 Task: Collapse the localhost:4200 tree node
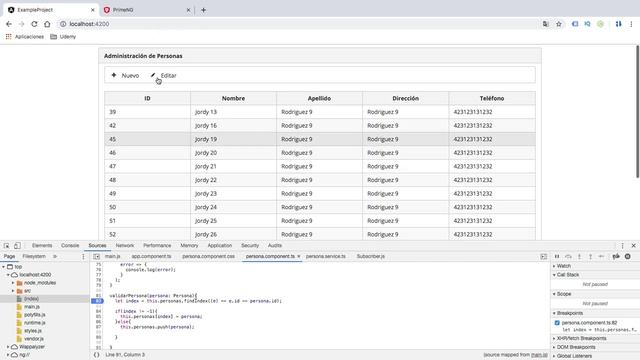(x=8, y=275)
